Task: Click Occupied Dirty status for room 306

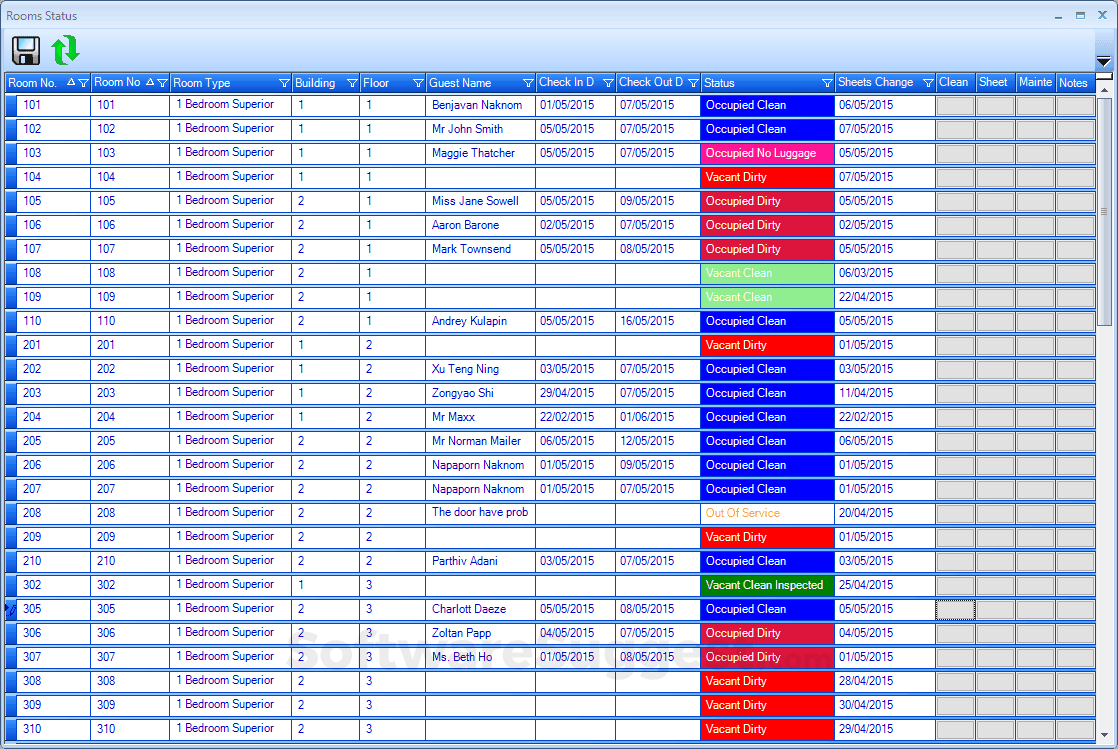Action: point(767,633)
